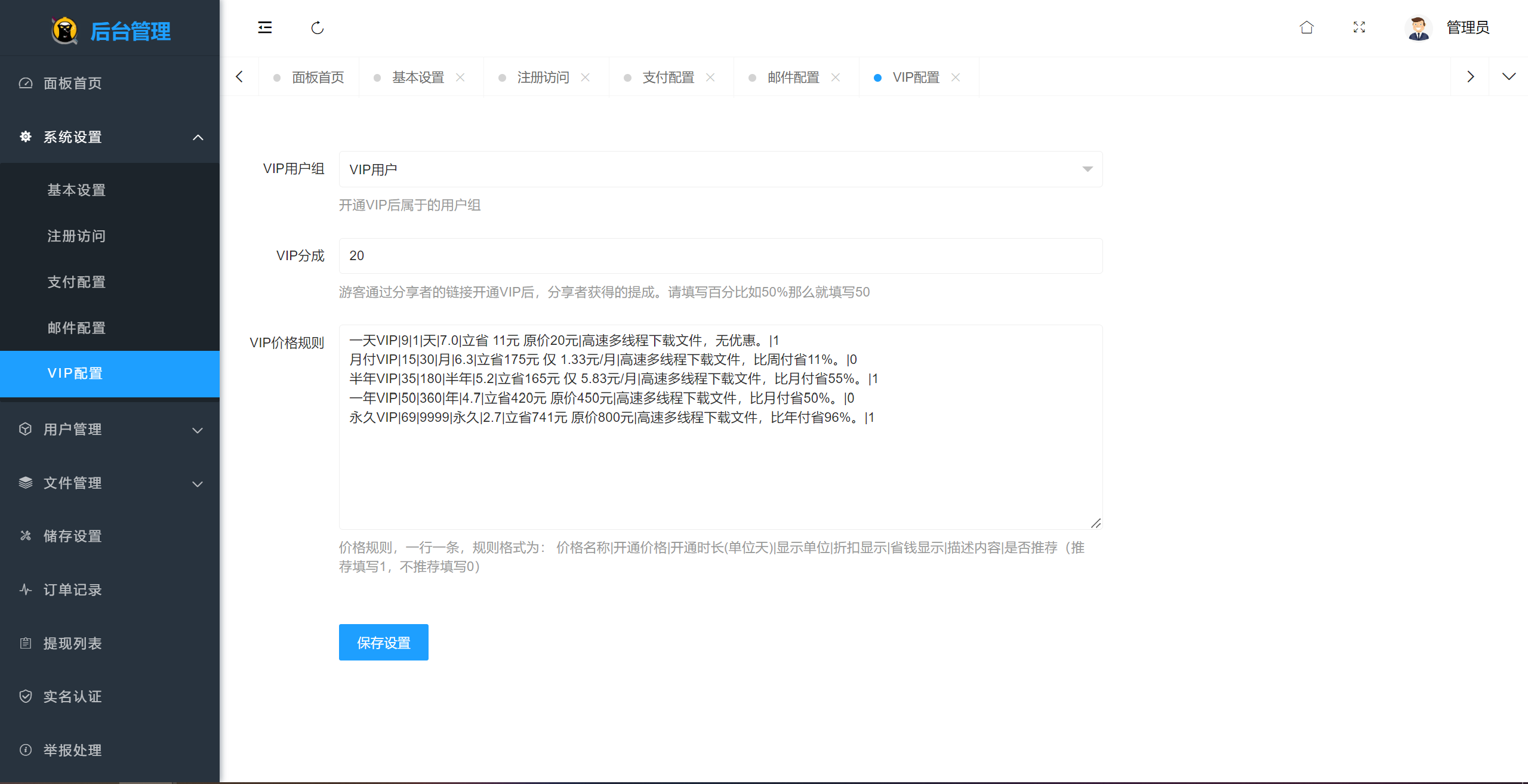Close the 注册访问 tab

tap(586, 77)
